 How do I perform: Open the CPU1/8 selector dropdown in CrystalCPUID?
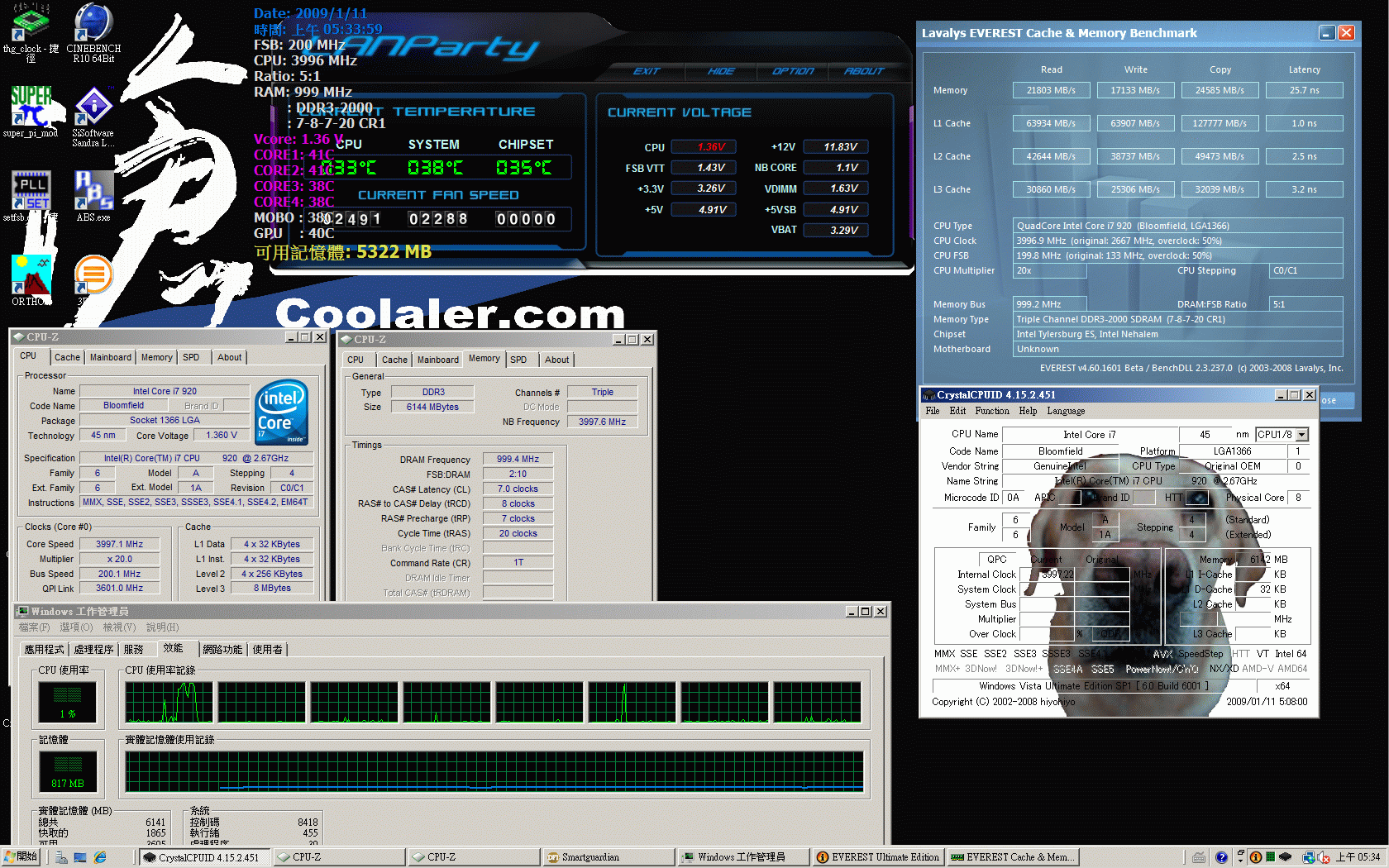[x=1302, y=435]
